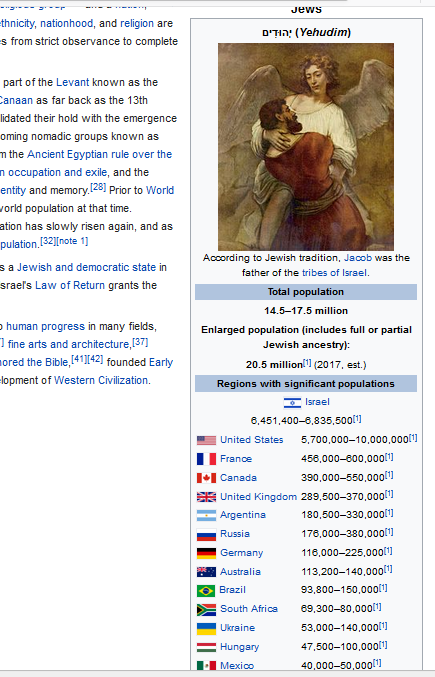Click the Russia flag icon

point(206,535)
